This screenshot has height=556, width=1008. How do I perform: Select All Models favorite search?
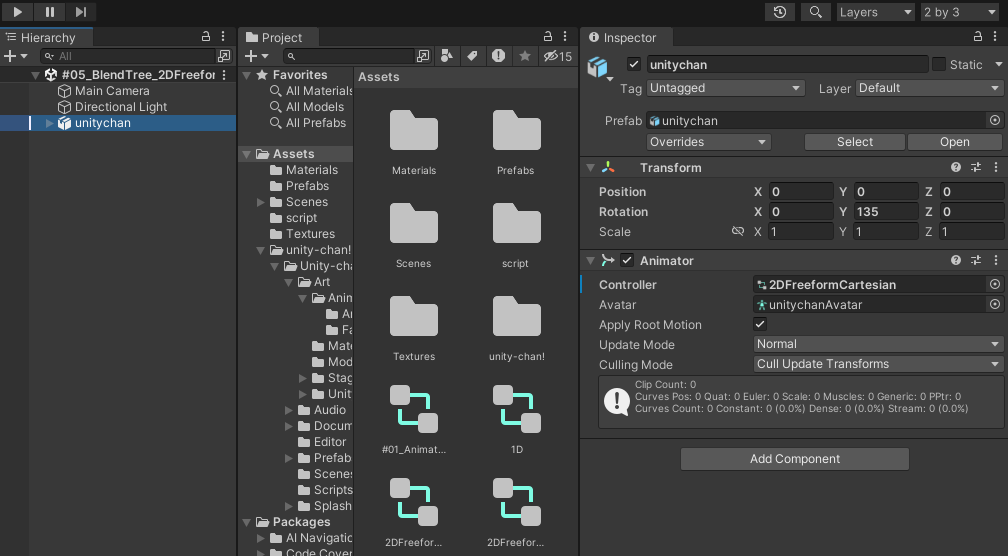(307, 107)
